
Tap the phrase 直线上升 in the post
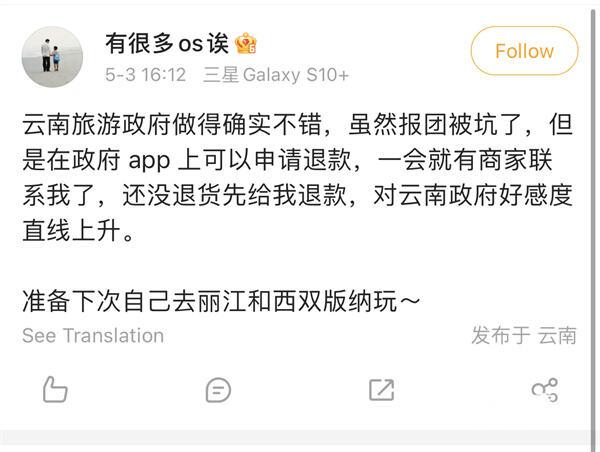click(72, 231)
